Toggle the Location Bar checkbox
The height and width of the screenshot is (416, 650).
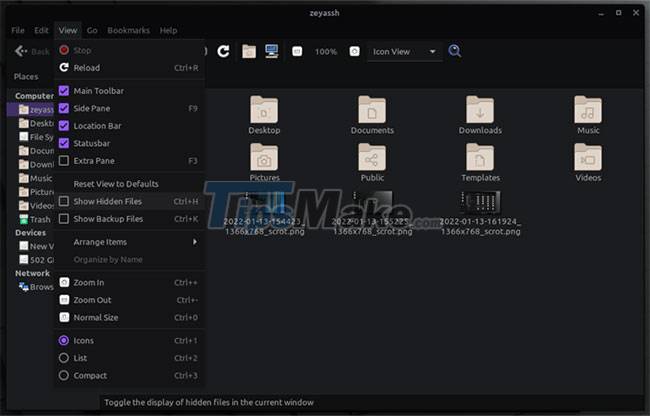tap(64, 126)
